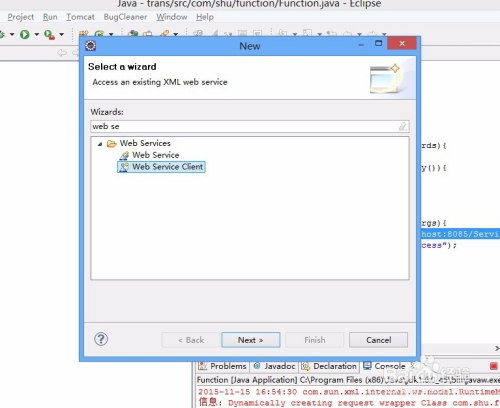Viewport: 500px width, 408px height.
Task: Close the New dialog window
Action: coord(402,43)
